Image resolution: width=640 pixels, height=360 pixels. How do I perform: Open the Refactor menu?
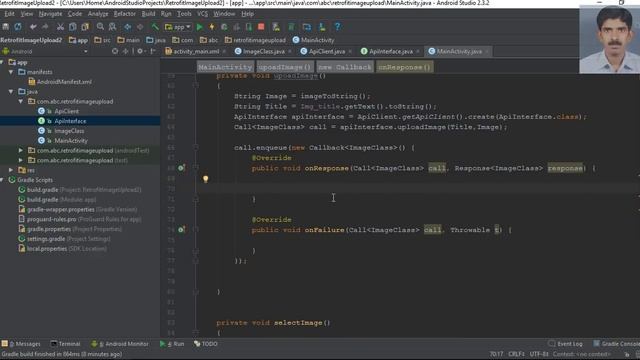[124, 14]
